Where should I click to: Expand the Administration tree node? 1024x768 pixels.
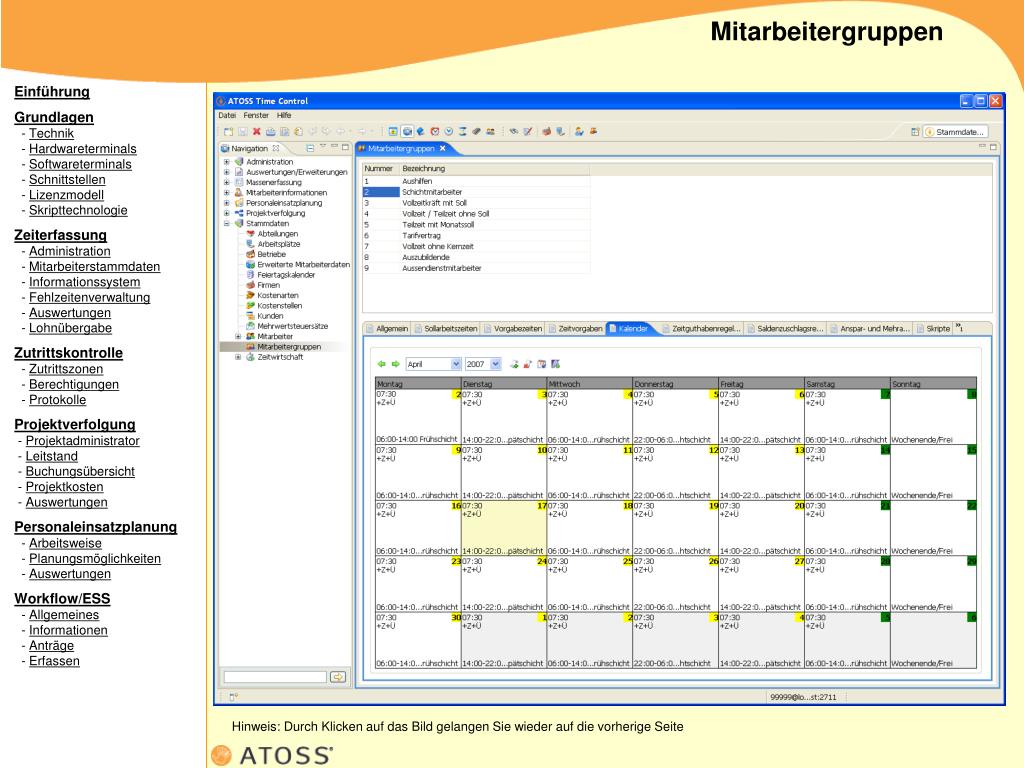(x=227, y=162)
